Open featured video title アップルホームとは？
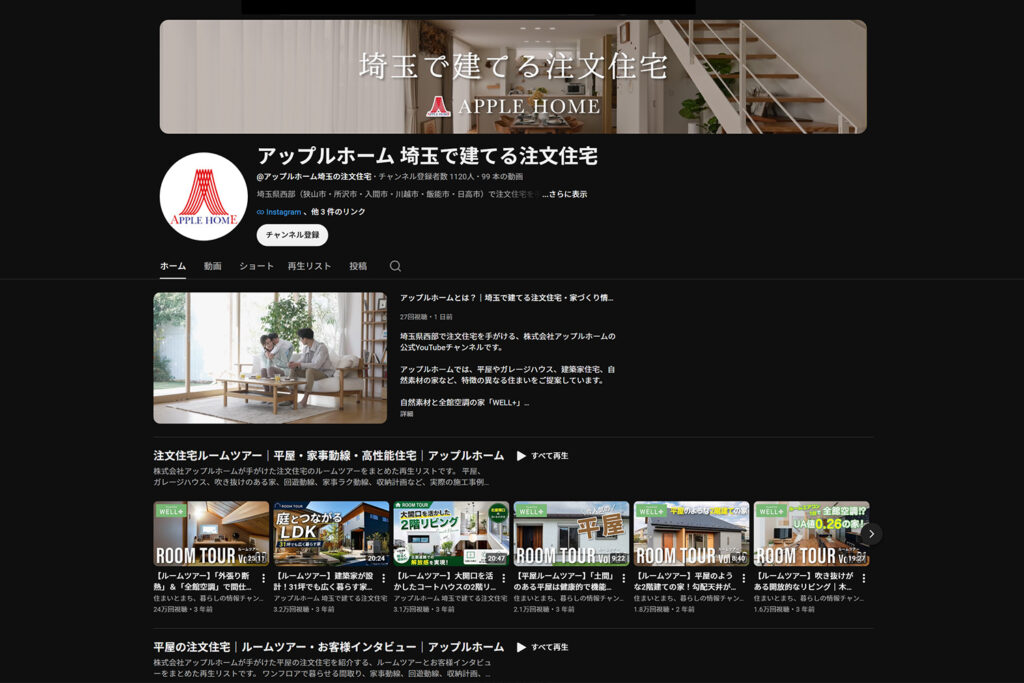Viewport: 1024px width, 683px height. point(506,298)
